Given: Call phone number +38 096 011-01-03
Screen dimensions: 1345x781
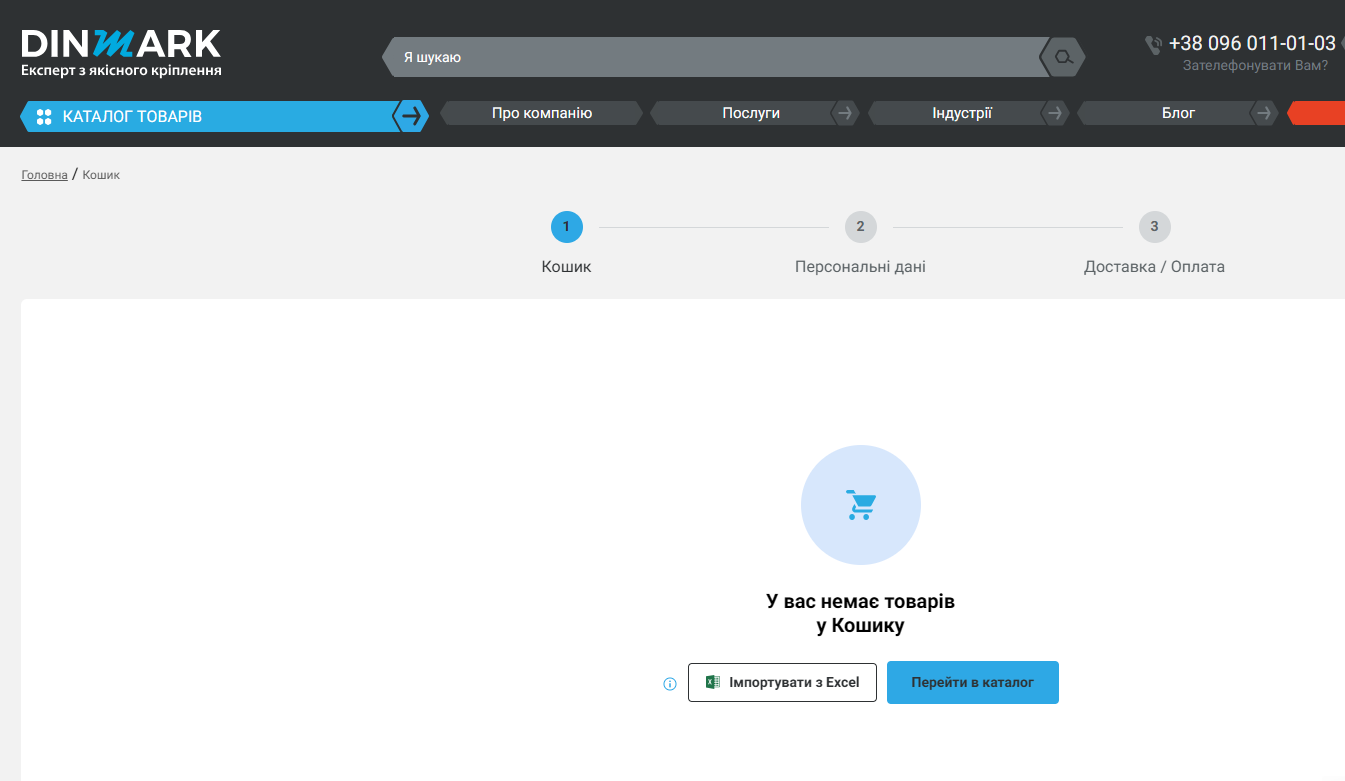Looking at the screenshot, I should 1252,43.
